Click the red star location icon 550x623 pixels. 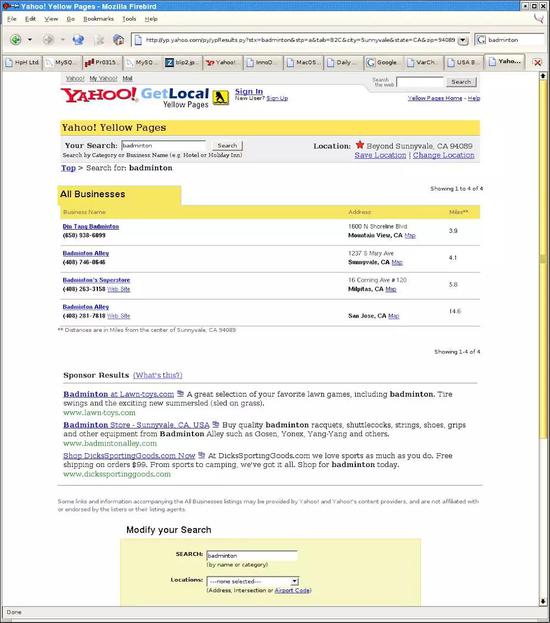tap(360, 145)
